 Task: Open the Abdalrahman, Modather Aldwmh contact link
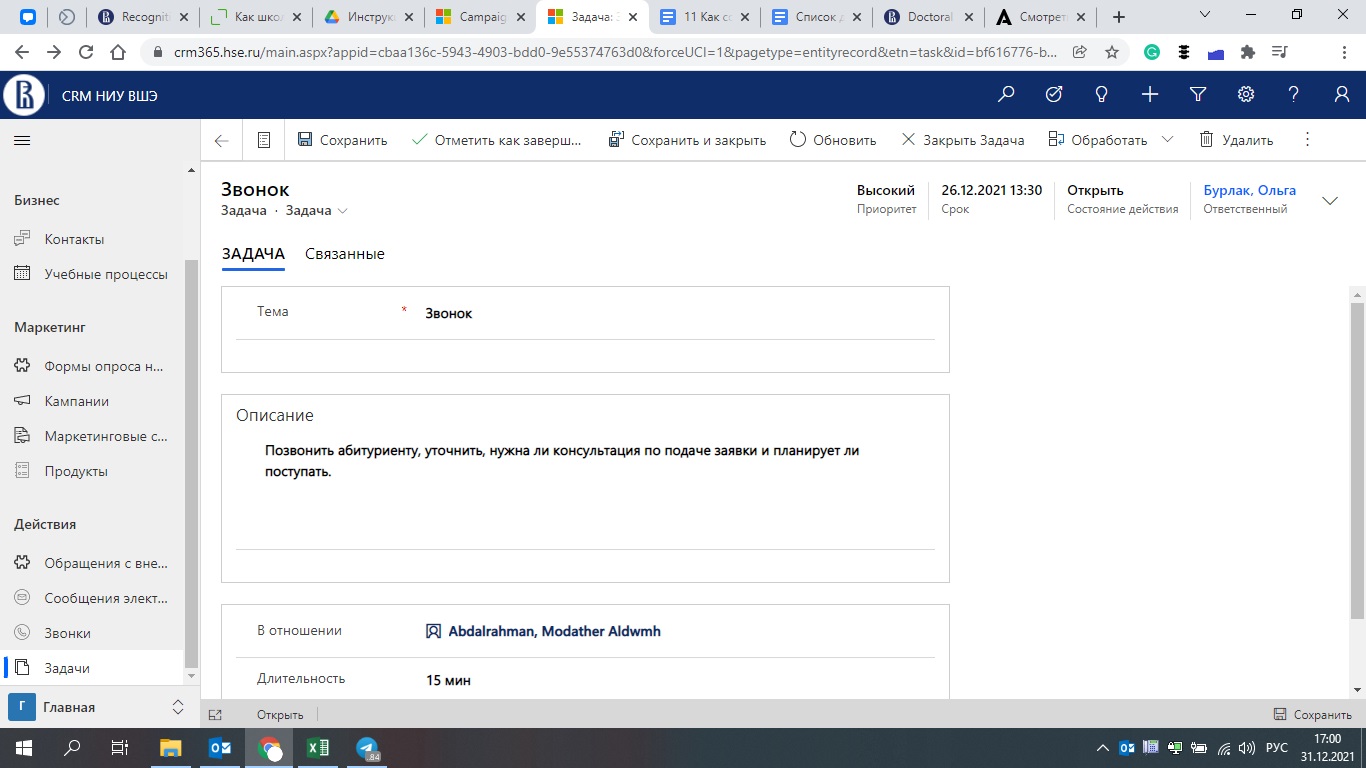[x=554, y=631]
